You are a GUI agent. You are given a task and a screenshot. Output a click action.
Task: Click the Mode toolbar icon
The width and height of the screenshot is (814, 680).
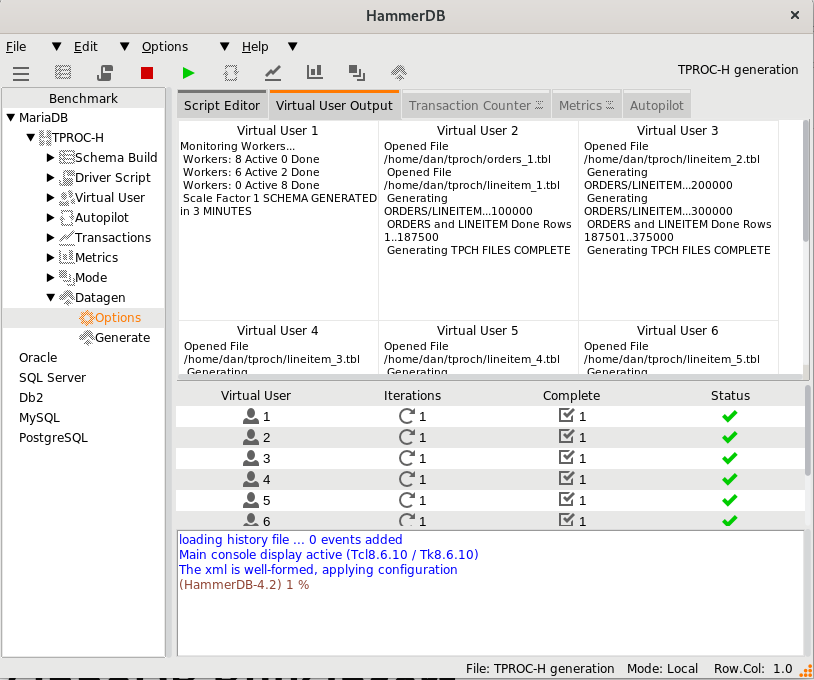click(357, 73)
